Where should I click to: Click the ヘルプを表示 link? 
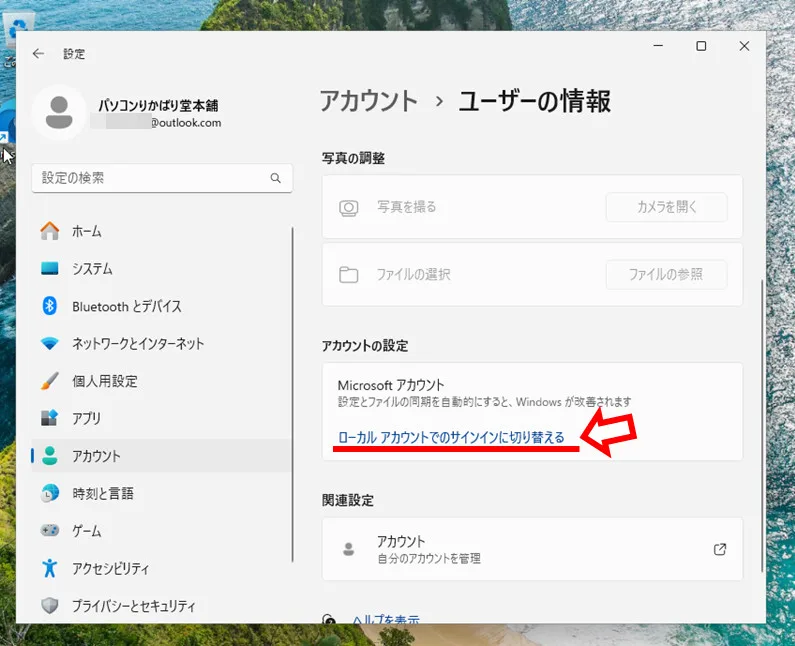pos(386,619)
